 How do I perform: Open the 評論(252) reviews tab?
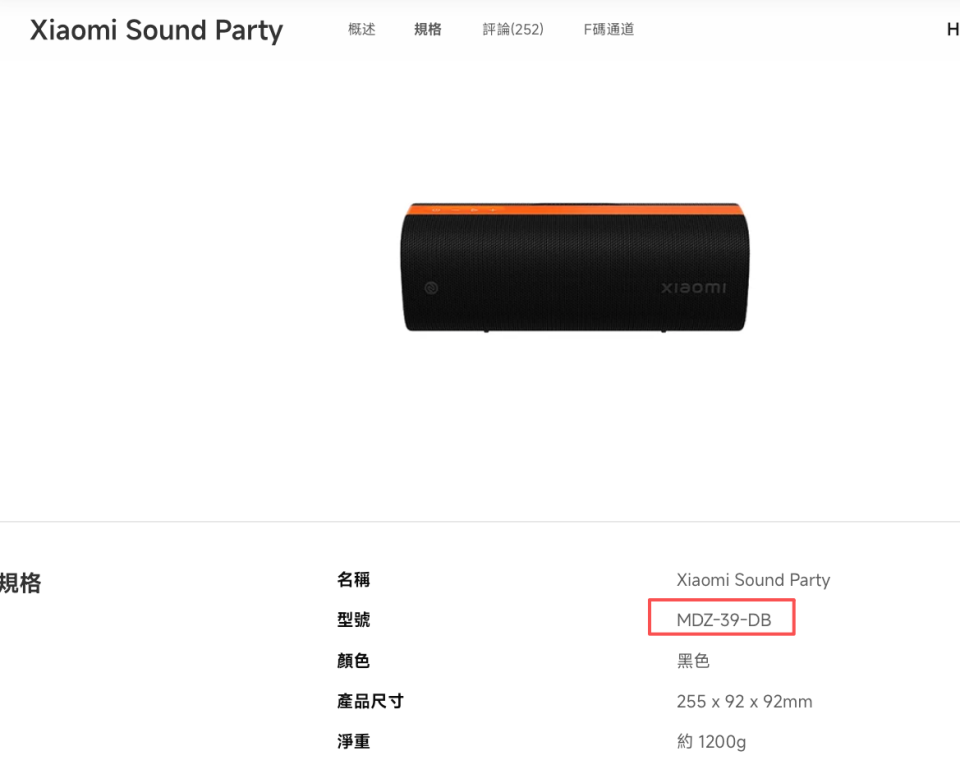coord(513,29)
